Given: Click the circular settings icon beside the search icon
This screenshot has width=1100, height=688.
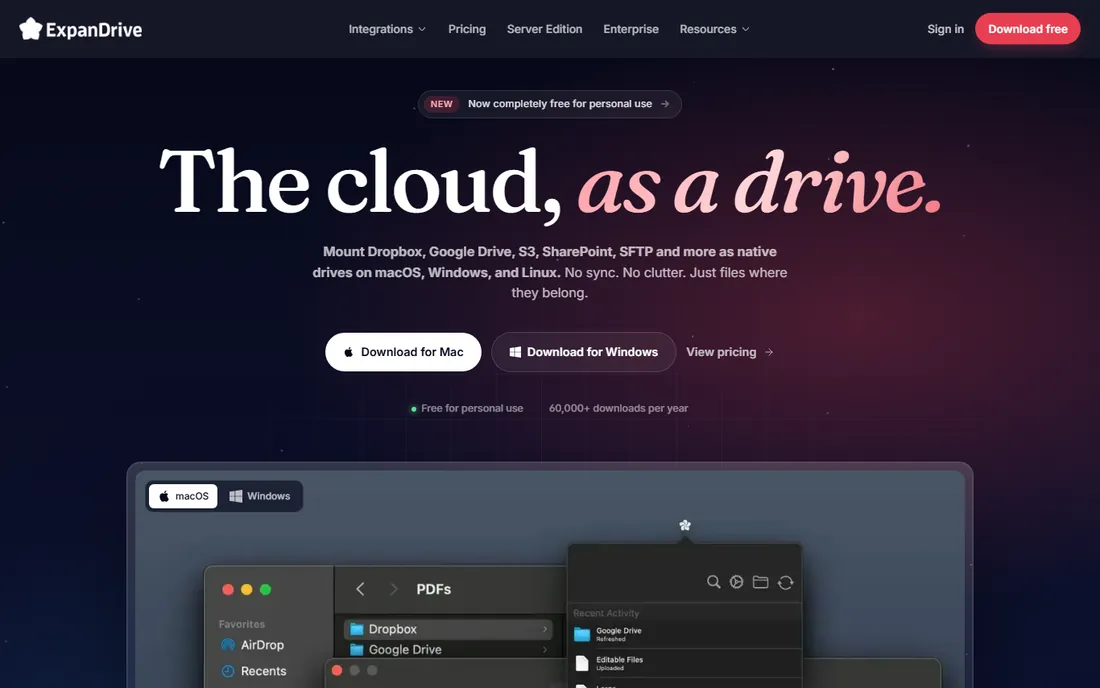Looking at the screenshot, I should pos(737,582).
